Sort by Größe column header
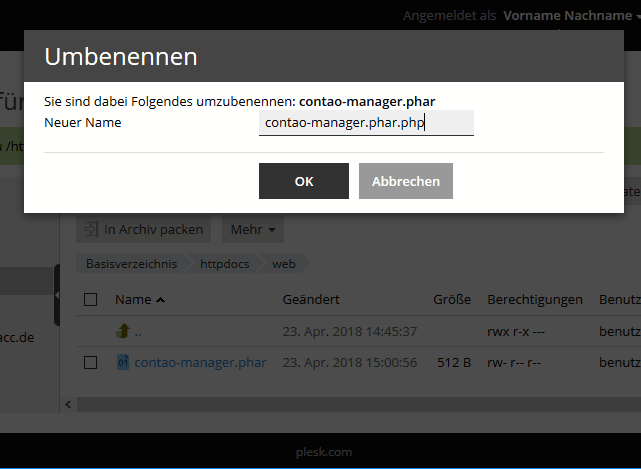 [x=452, y=299]
